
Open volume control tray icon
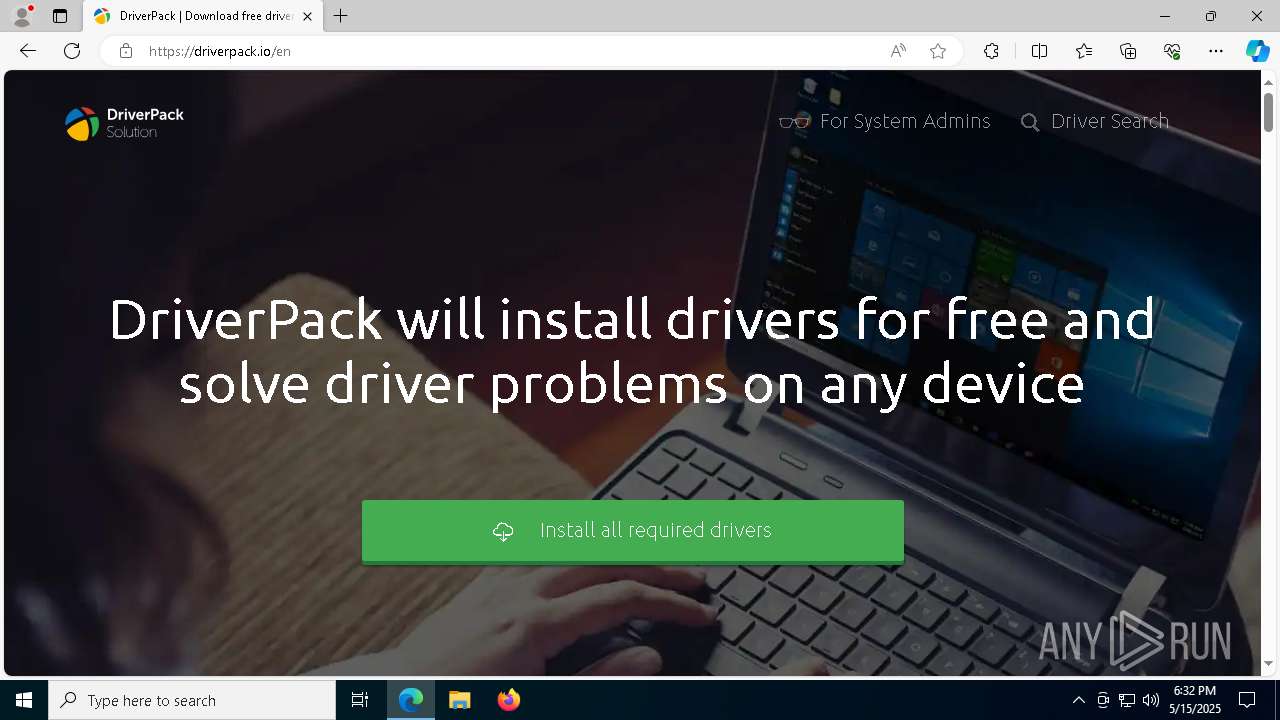(1151, 700)
